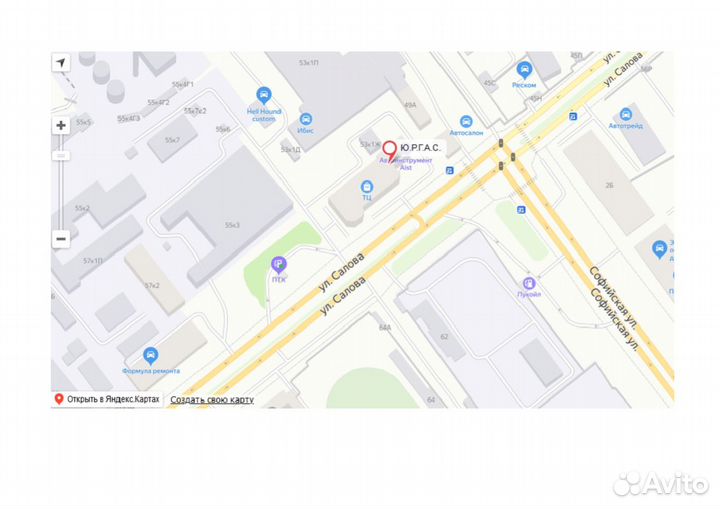Click the Ю.Р.Г.А.С. label balloon
Viewport: 720px width, 509px height.
pos(420,148)
